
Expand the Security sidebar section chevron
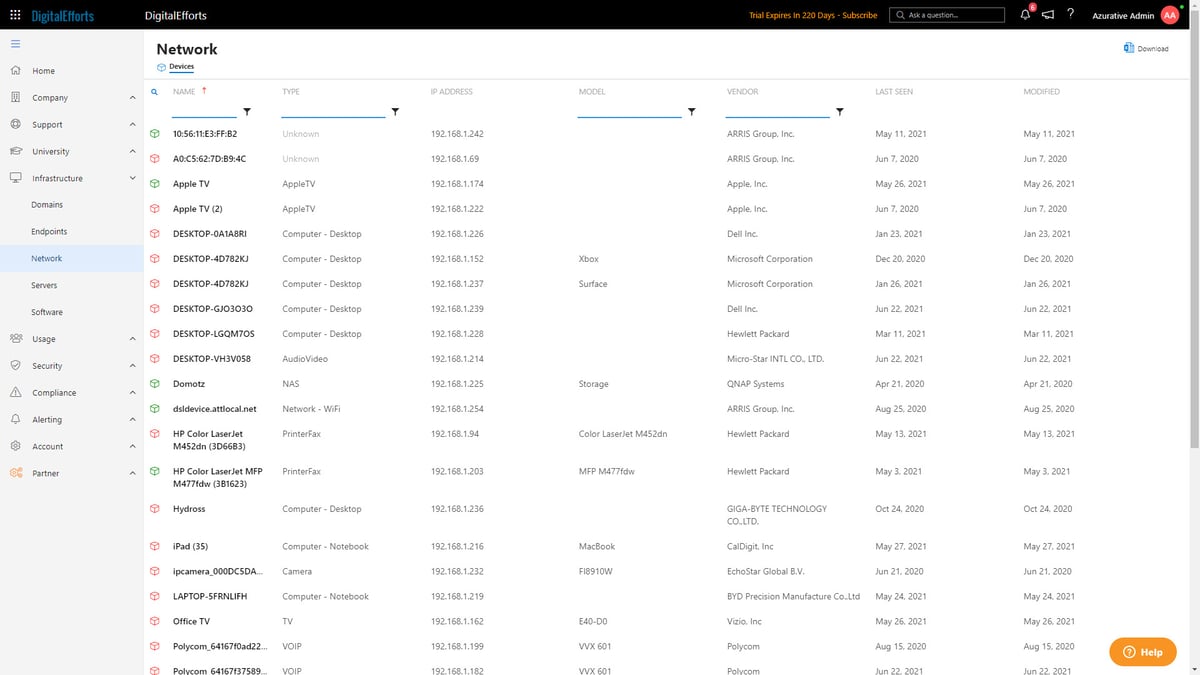133,366
